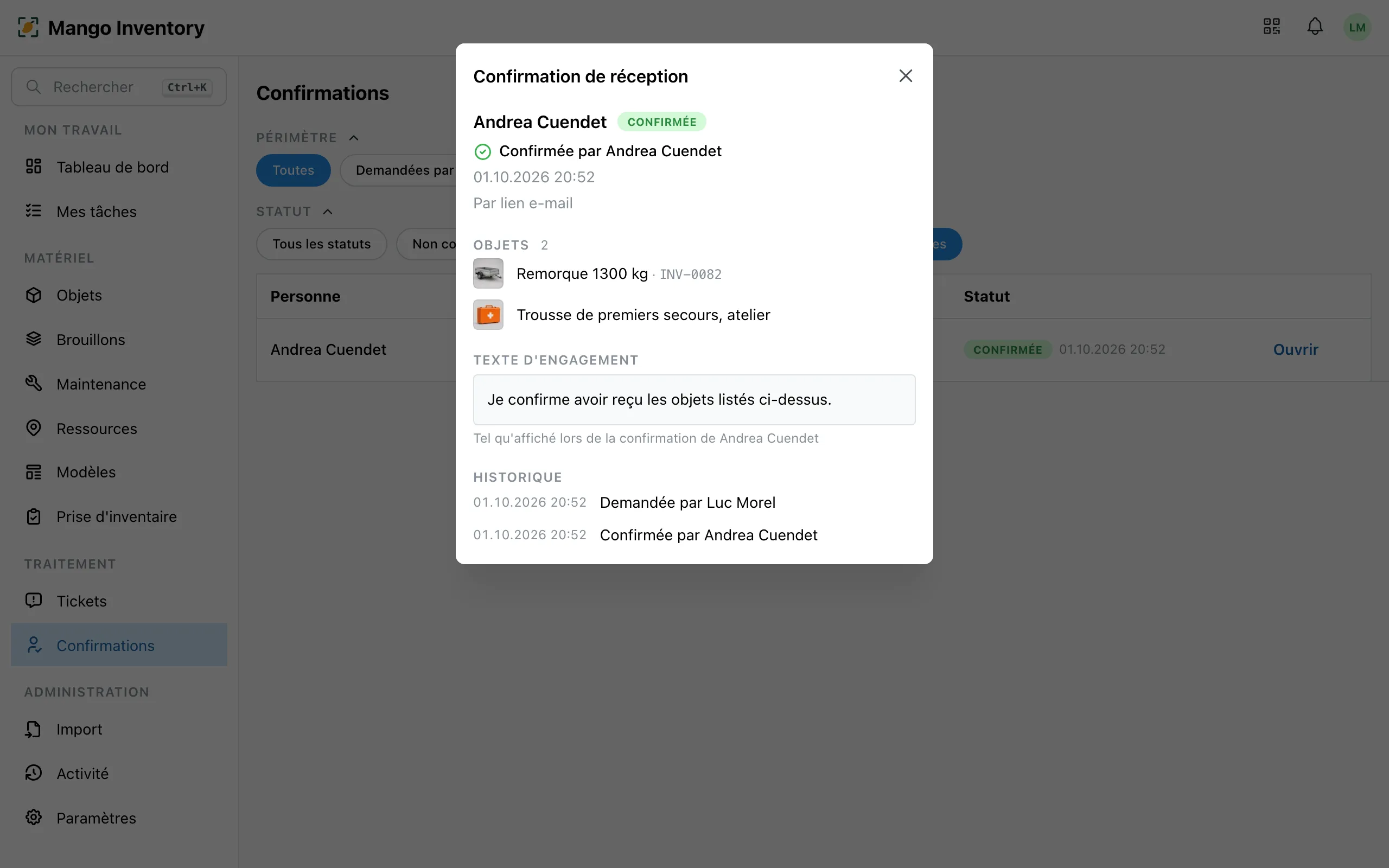Click Demandée par Luc Morel history entry
The image size is (1389, 868).
[687, 502]
